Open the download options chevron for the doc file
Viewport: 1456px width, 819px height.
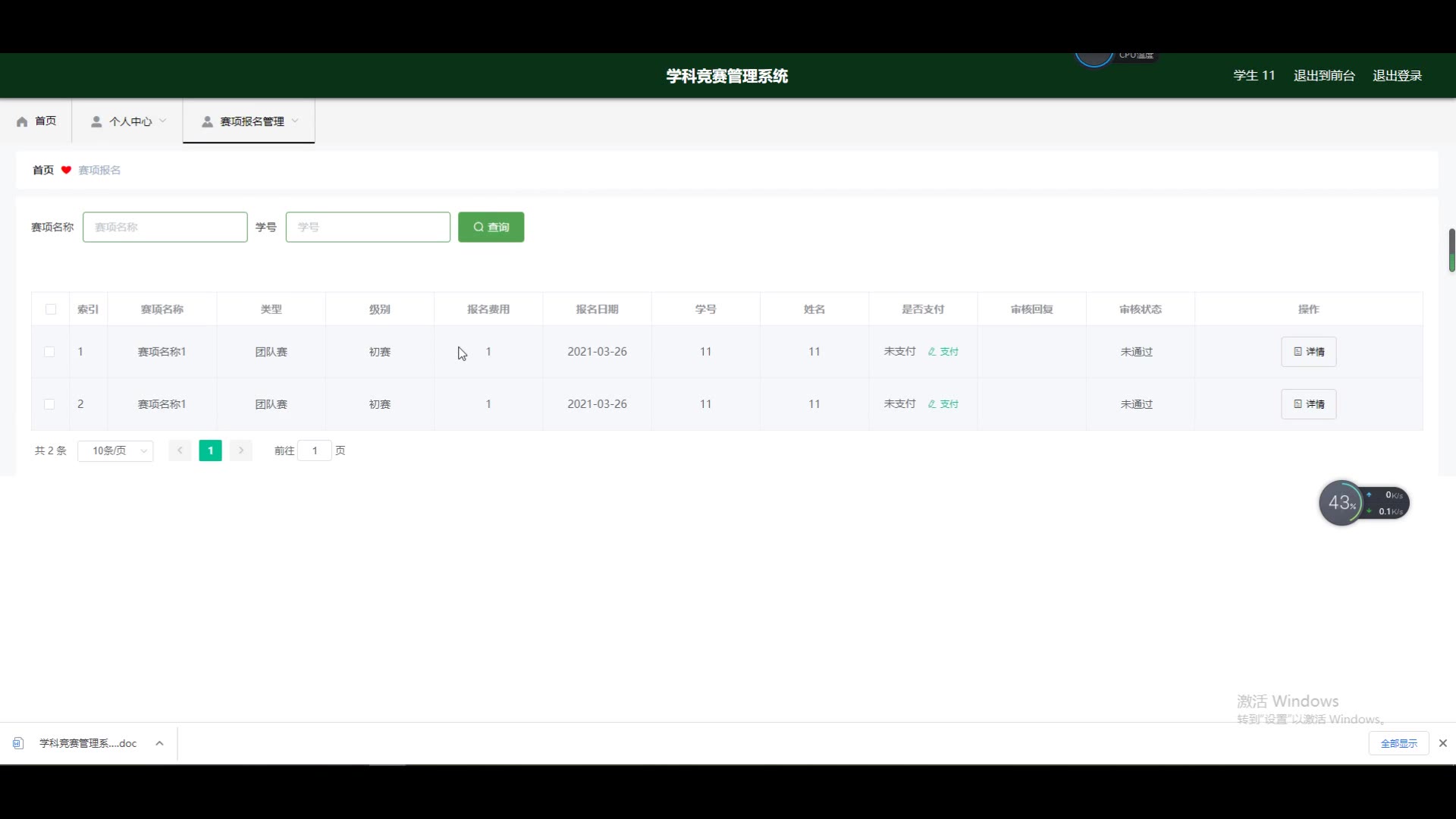(159, 743)
